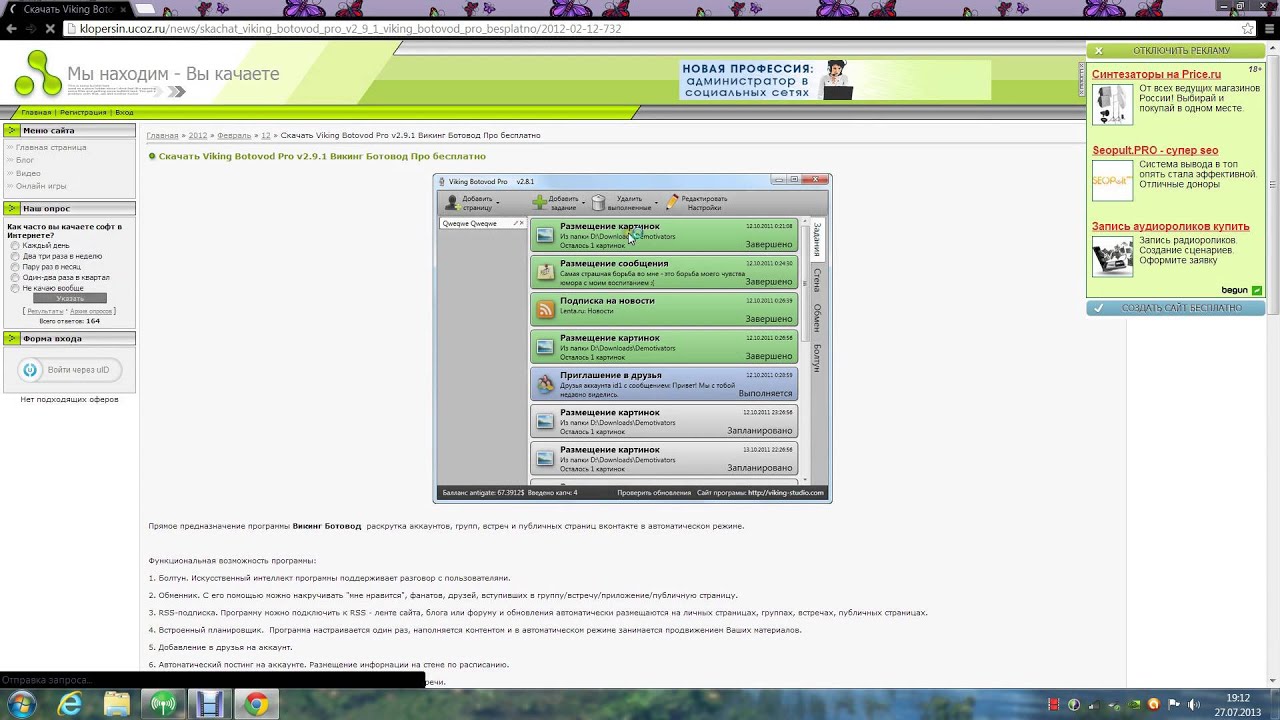Open 'Seopult.PRO - супер seo' ad link
The image size is (1280, 720).
tap(1155, 150)
